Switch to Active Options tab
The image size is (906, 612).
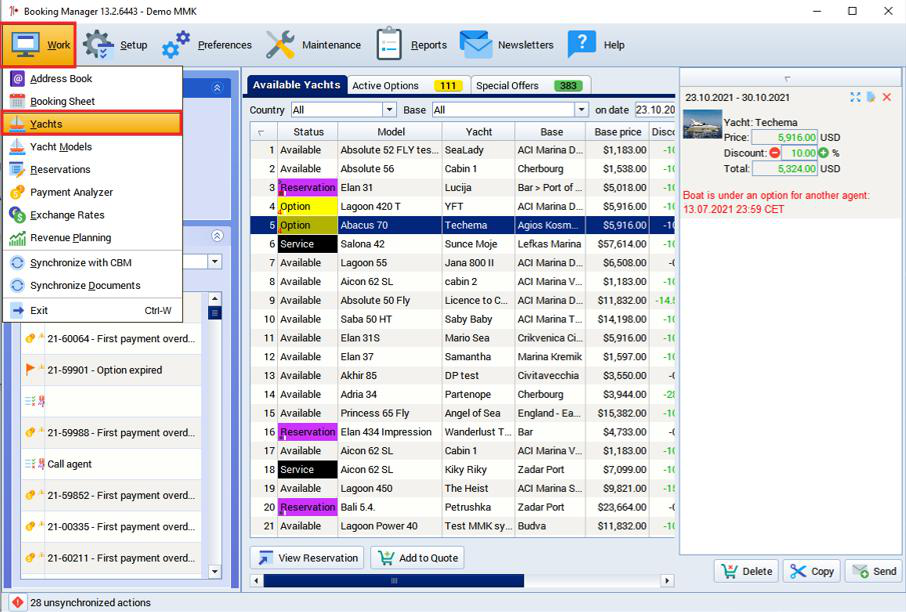pyautogui.click(x=408, y=86)
